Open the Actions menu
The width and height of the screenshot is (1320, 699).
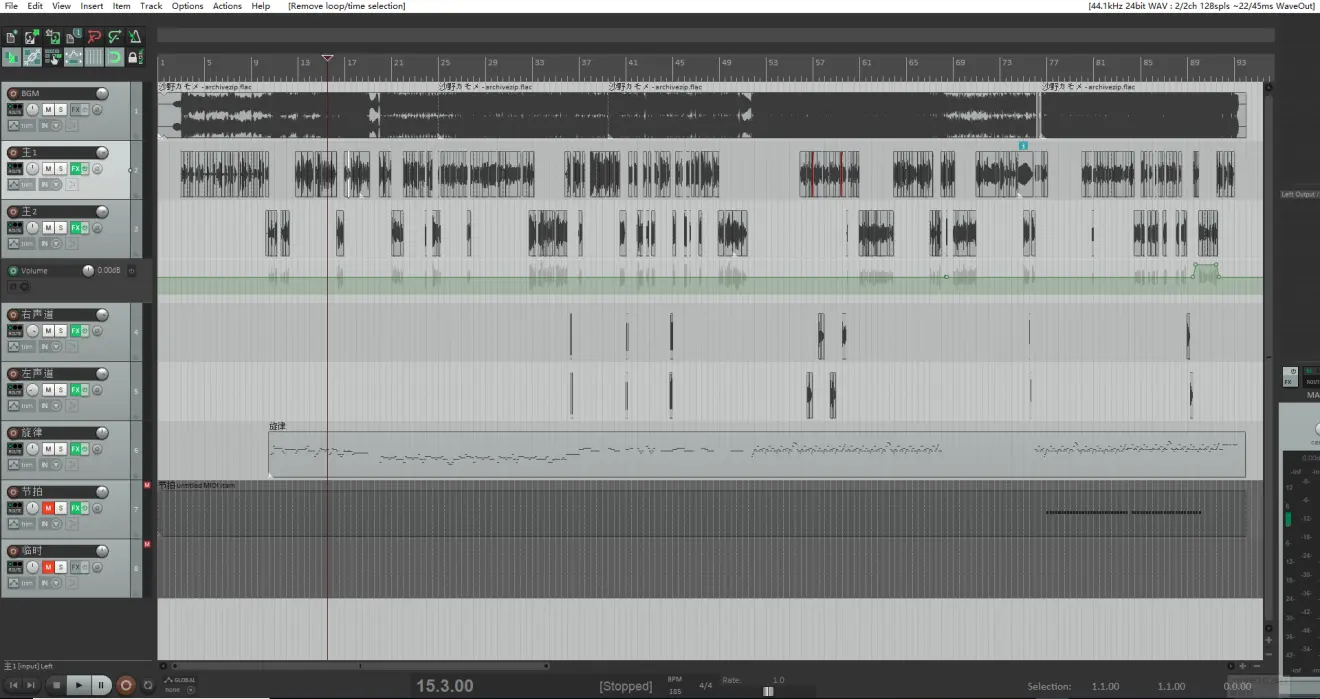pyautogui.click(x=227, y=6)
